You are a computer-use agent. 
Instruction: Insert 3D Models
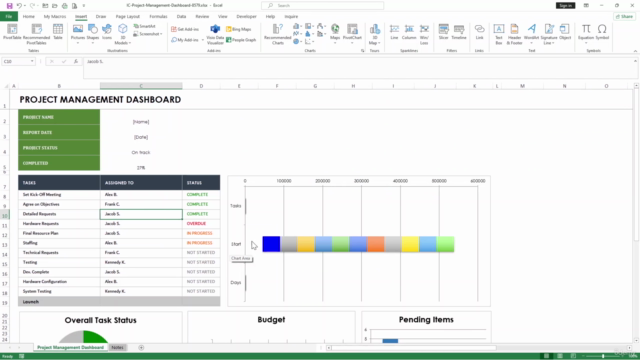tap(122, 34)
